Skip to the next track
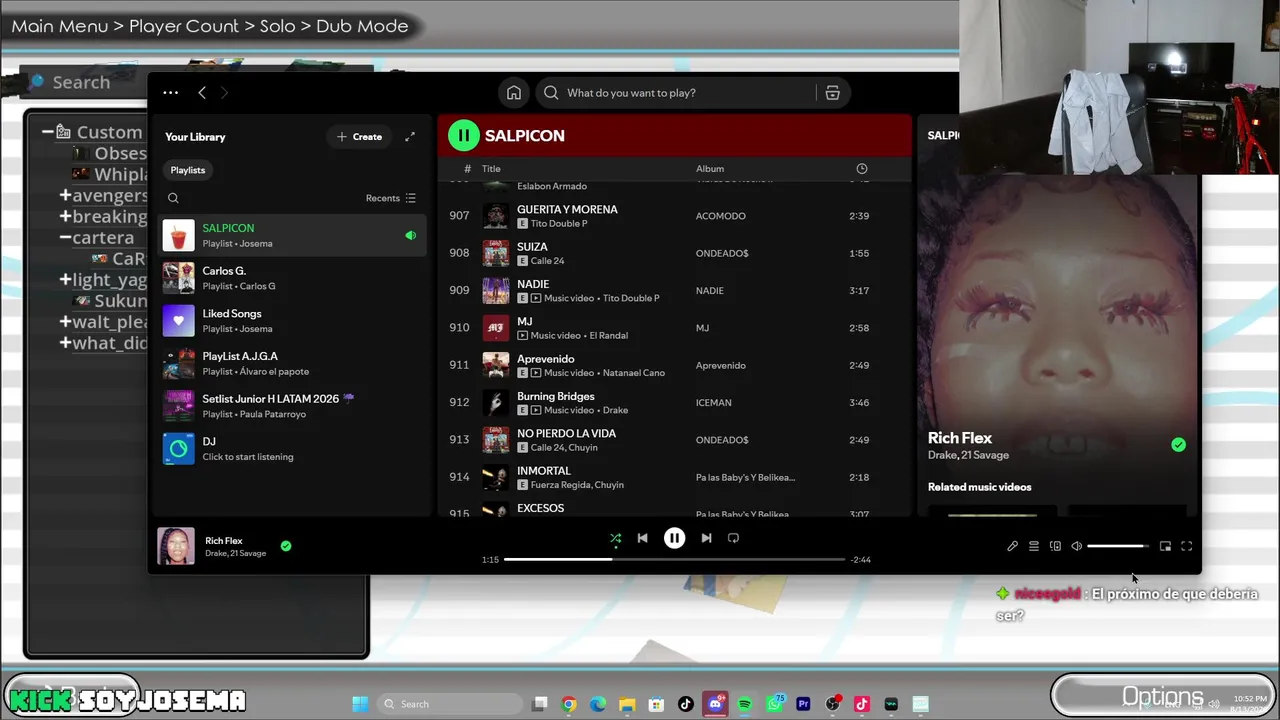 tap(706, 538)
